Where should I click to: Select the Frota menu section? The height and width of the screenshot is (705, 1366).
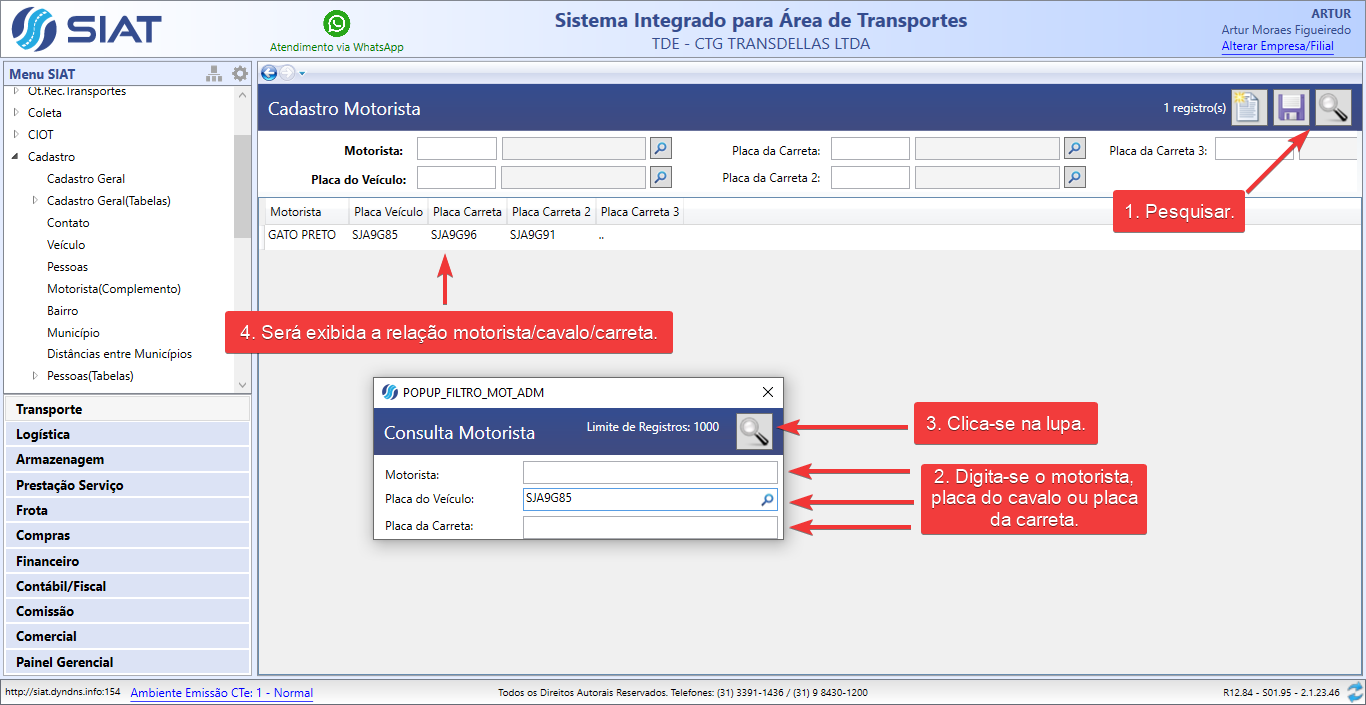[32, 510]
